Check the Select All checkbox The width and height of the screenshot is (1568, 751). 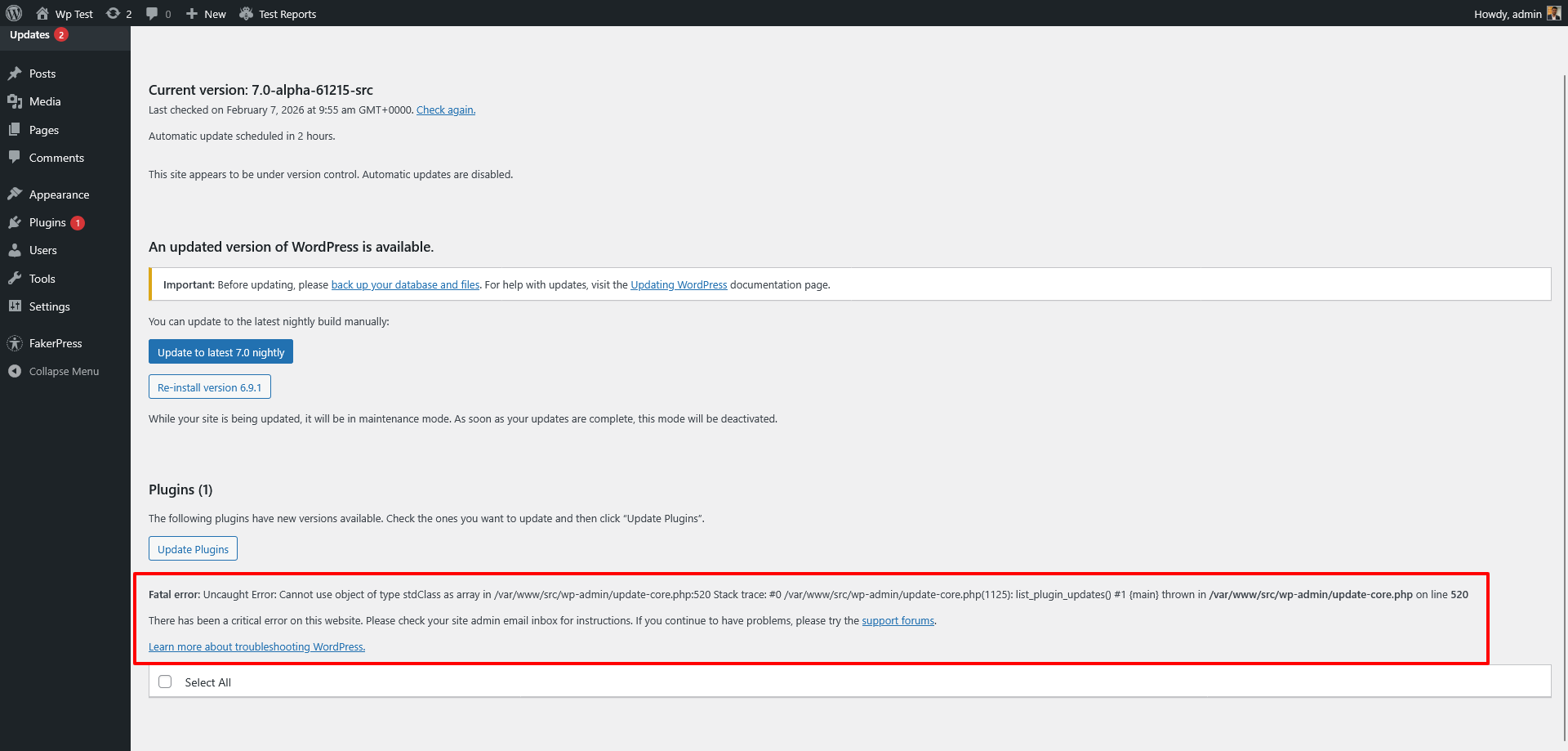click(x=165, y=682)
